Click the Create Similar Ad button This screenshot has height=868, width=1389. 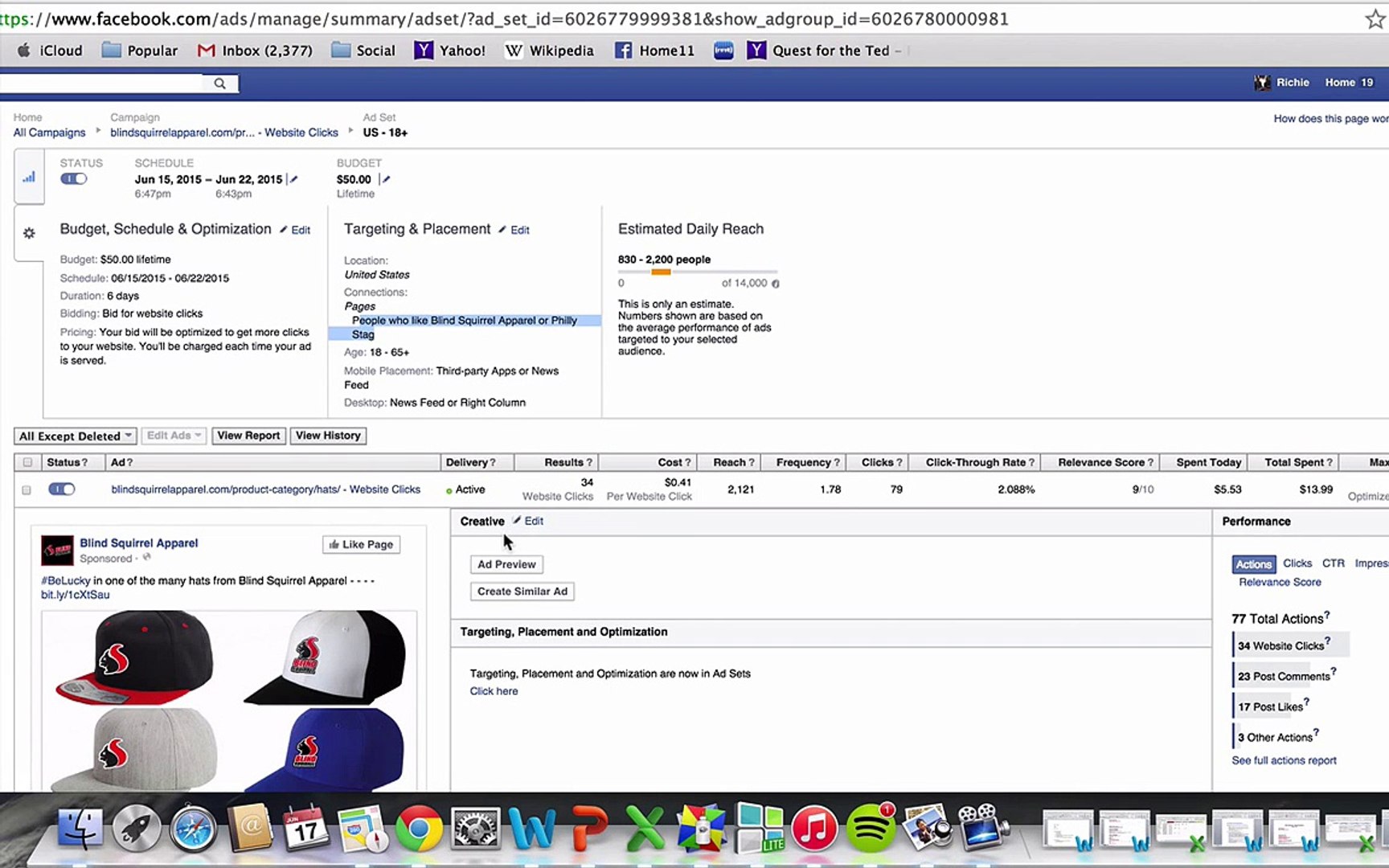click(x=522, y=591)
